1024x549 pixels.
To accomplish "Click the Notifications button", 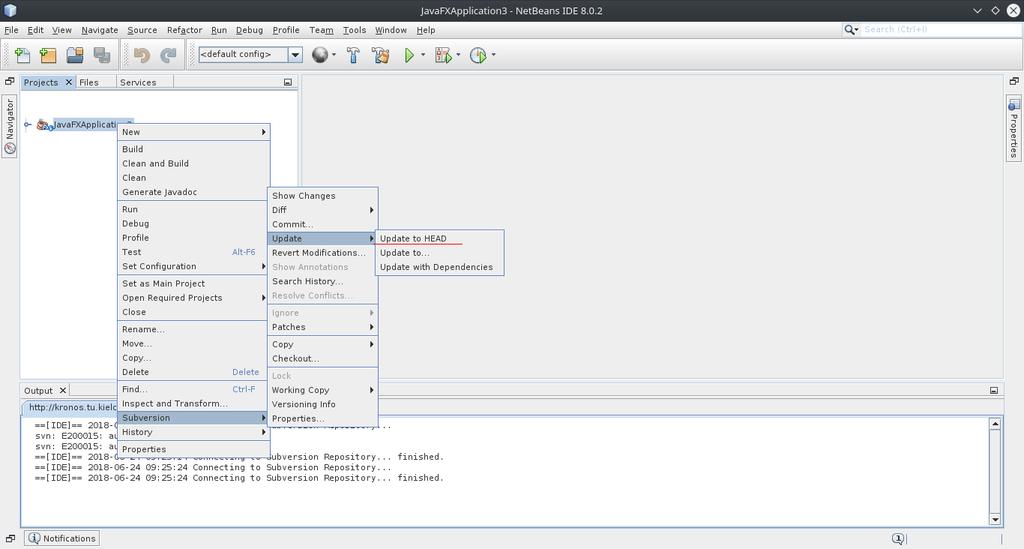I will click(62, 539).
